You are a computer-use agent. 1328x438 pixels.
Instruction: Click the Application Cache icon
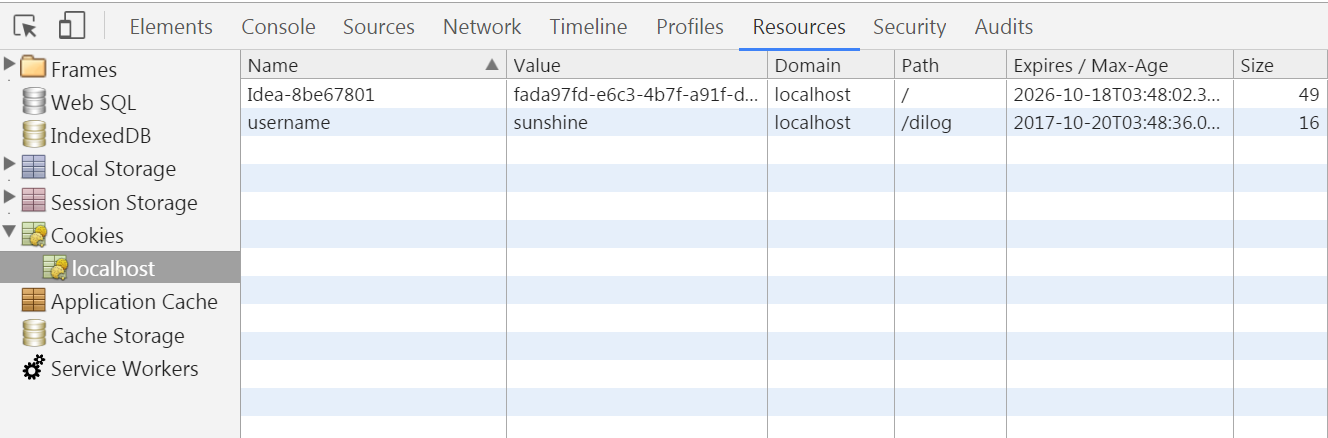click(x=34, y=300)
